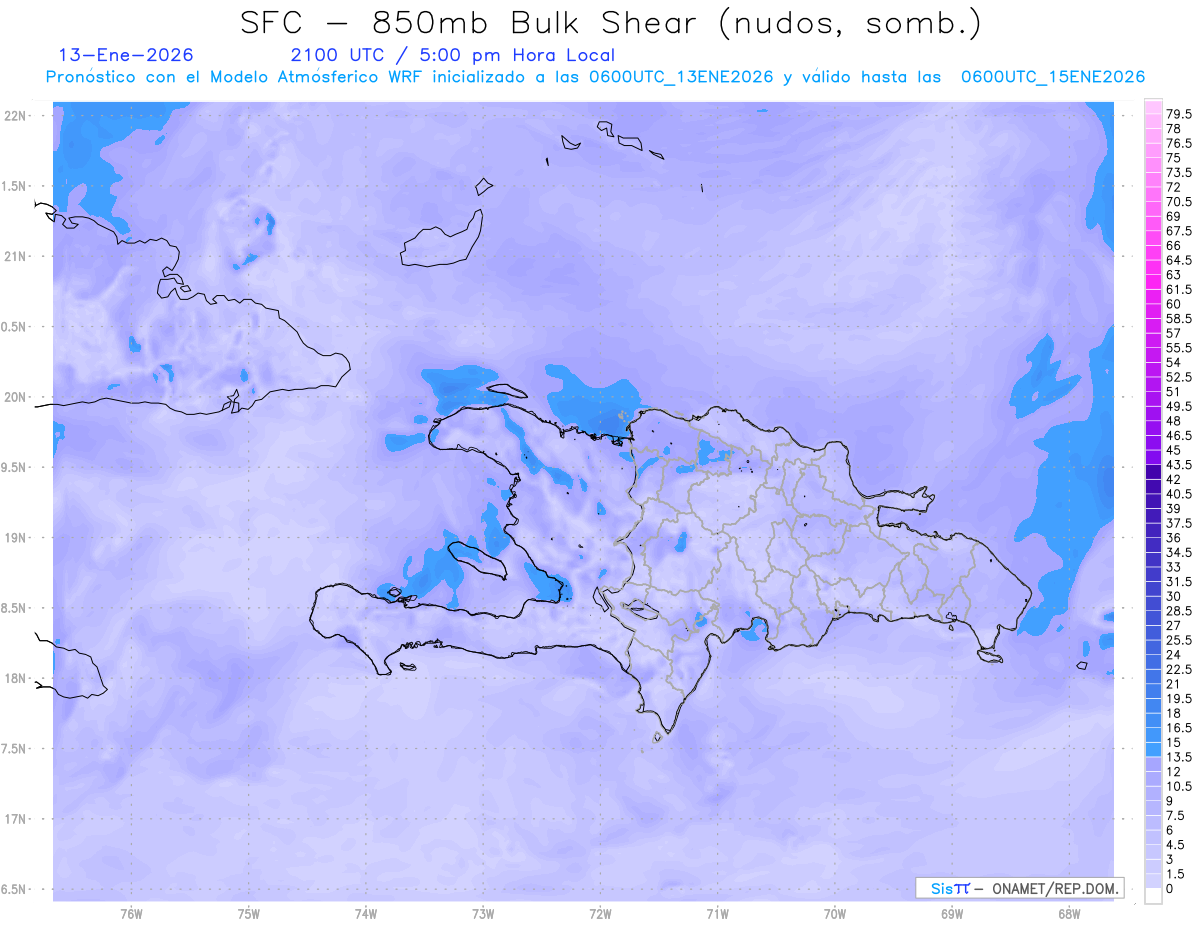The width and height of the screenshot is (1200, 927).
Task: Click the latitude label "20N"
Action: pyautogui.click(x=17, y=397)
